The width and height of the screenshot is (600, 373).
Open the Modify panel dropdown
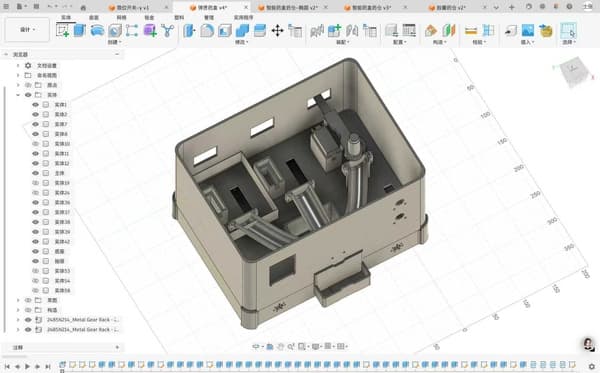click(x=241, y=42)
